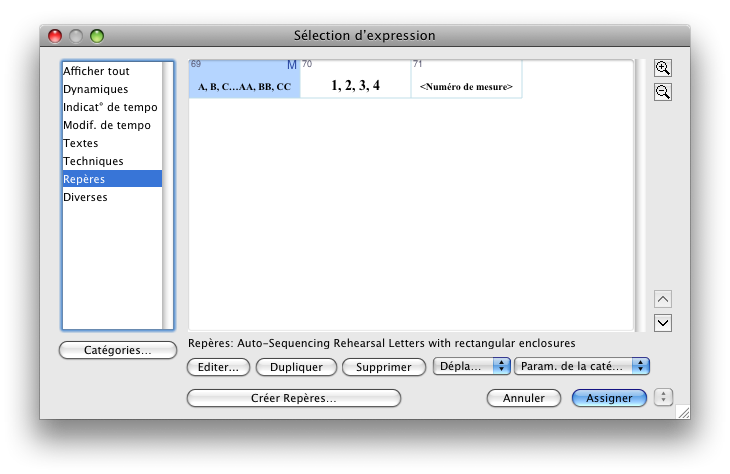Click the scroll down arrow icon

(662, 323)
